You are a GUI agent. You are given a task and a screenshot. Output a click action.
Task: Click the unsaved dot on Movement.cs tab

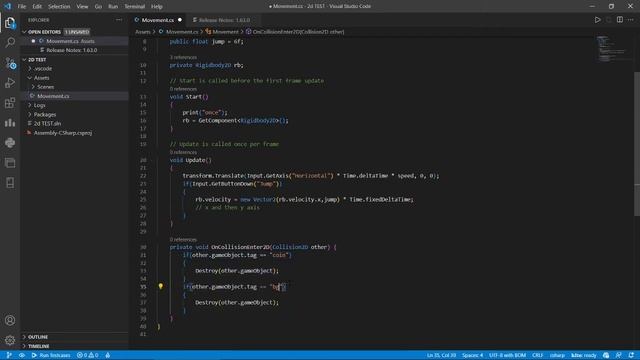click(180, 20)
